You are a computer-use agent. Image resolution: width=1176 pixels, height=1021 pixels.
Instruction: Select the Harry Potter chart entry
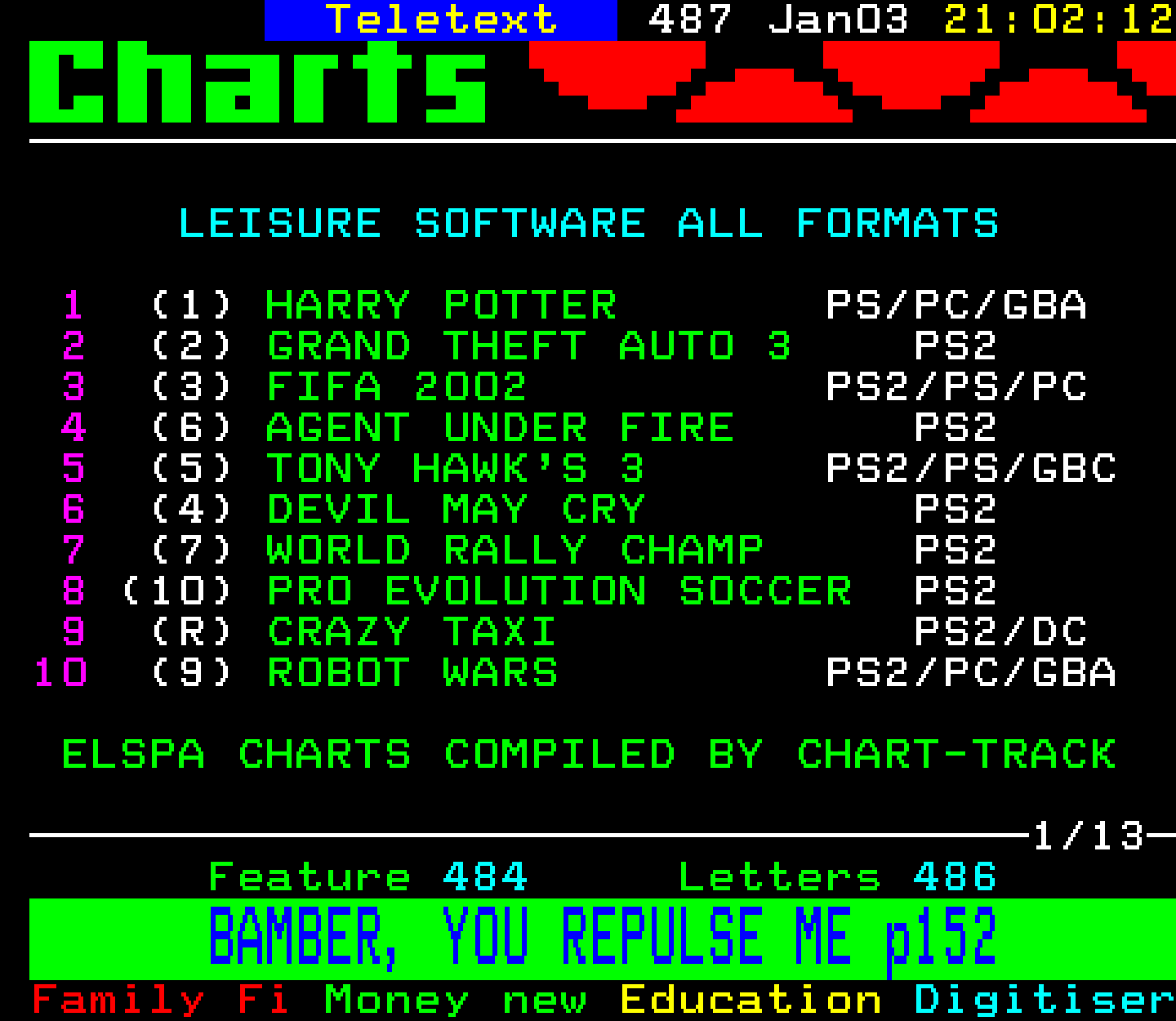441,305
